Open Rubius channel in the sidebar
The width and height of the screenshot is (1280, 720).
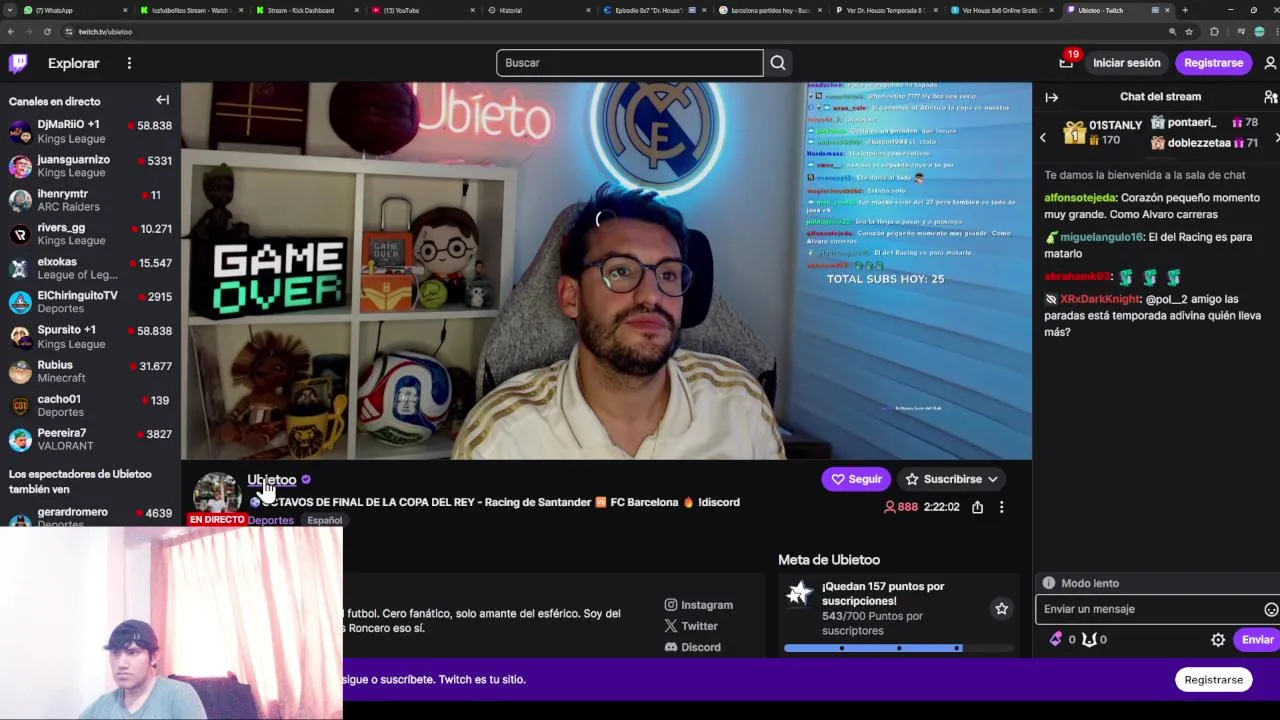90,371
